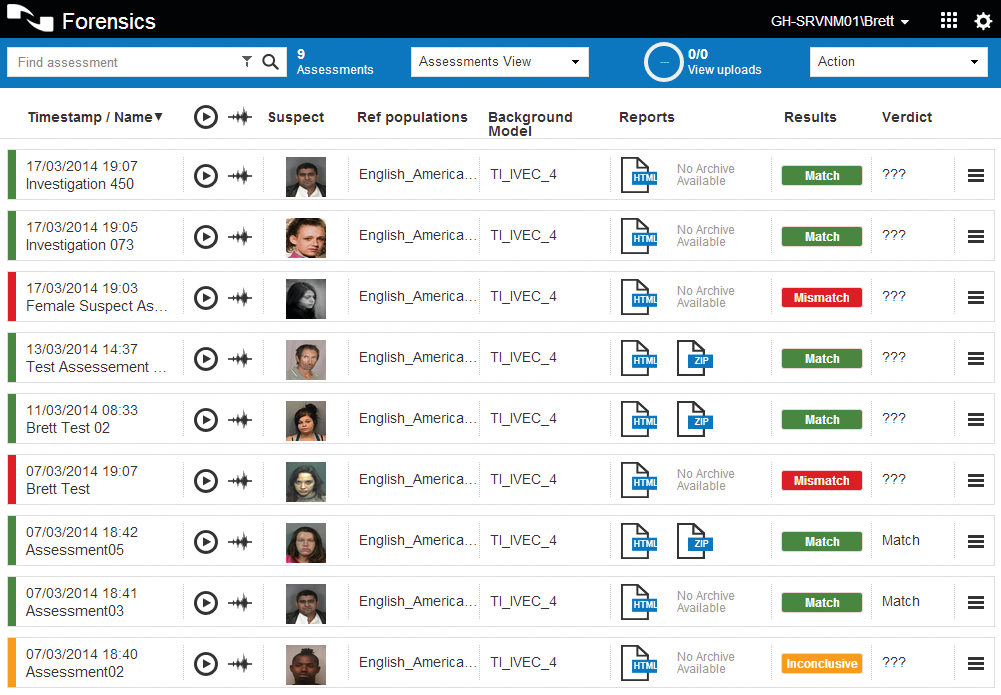The image size is (1001, 695).
Task: Click the Mismatch result for Brett Test
Action: tap(821, 480)
